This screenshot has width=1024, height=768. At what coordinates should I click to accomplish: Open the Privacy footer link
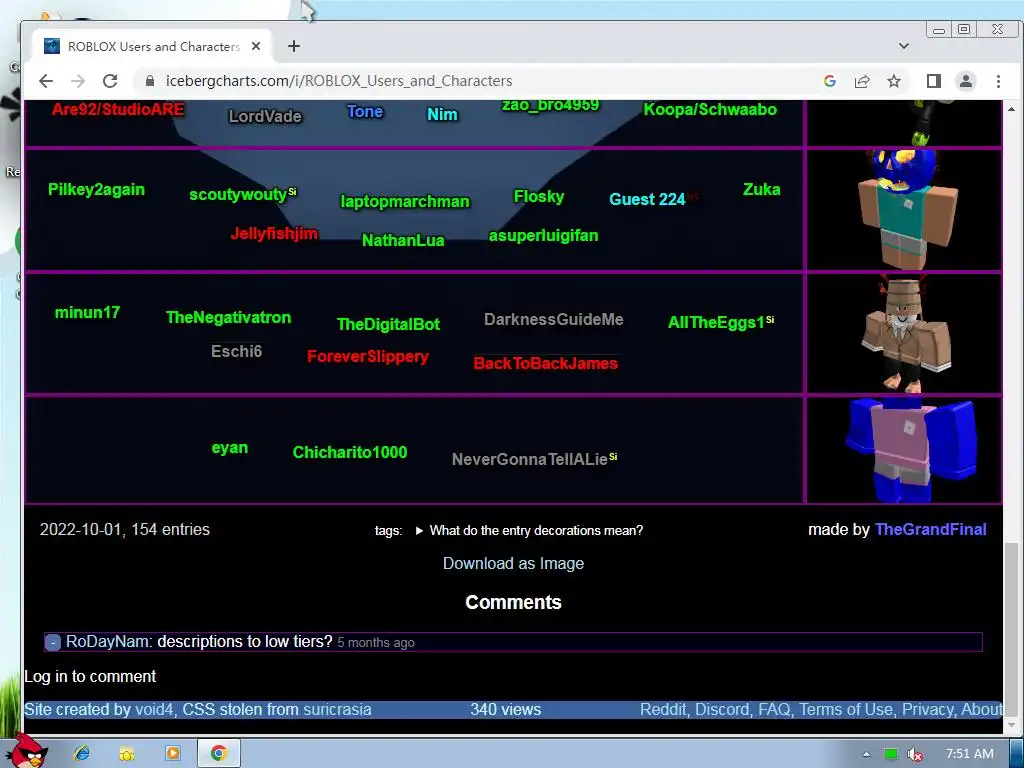[927, 710]
